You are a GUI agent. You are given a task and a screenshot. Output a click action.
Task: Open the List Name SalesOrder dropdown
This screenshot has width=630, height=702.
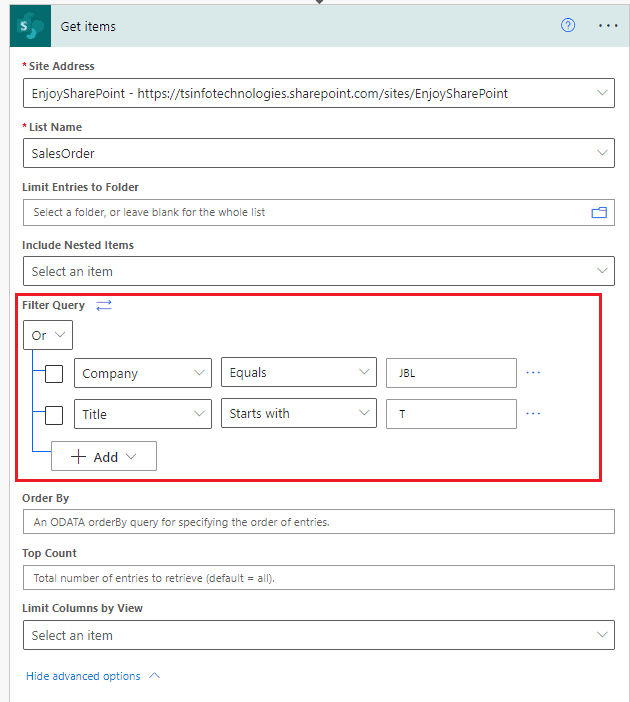[319, 153]
